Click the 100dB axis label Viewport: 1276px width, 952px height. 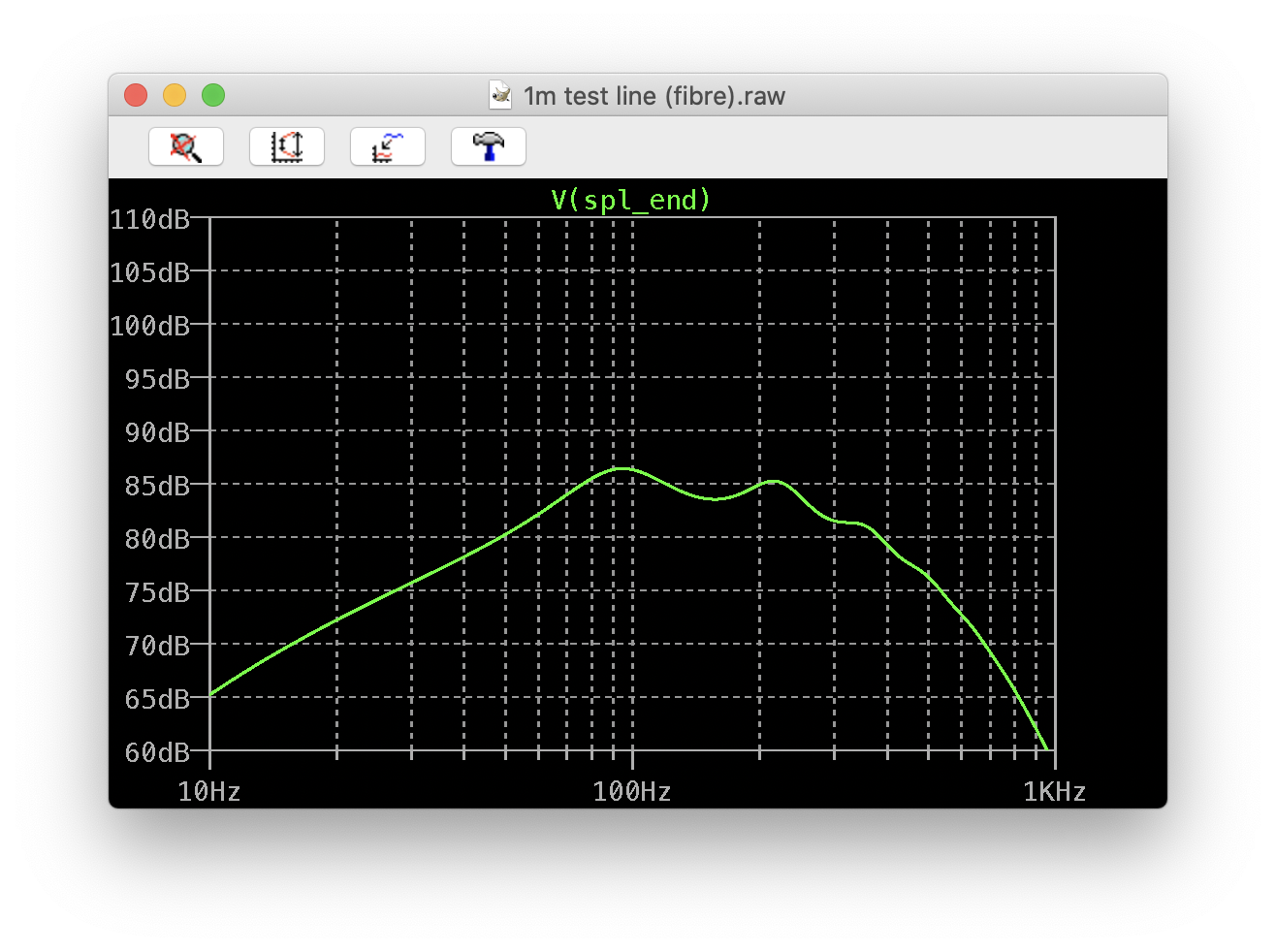pyautogui.click(x=150, y=326)
